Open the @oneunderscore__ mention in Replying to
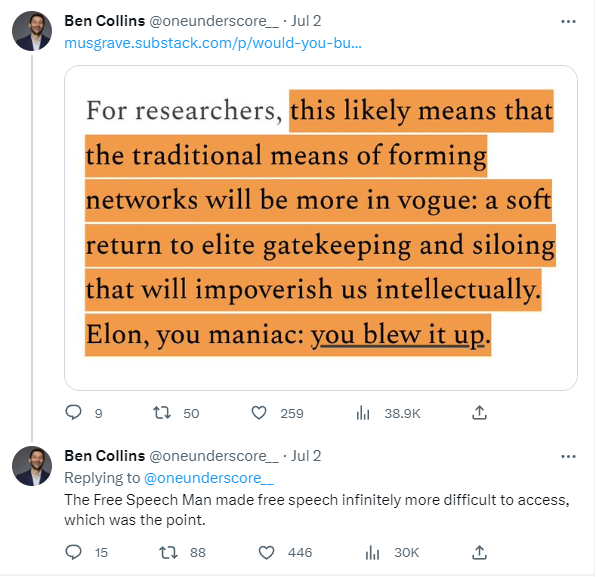Screen dimensions: 597x577 (x=209, y=478)
